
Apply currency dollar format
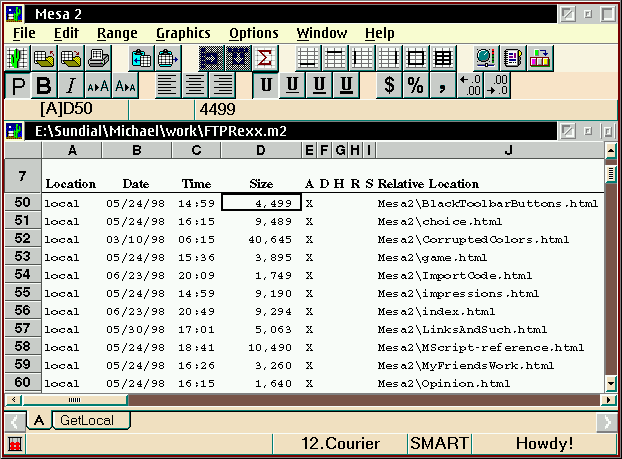pyautogui.click(x=389, y=85)
